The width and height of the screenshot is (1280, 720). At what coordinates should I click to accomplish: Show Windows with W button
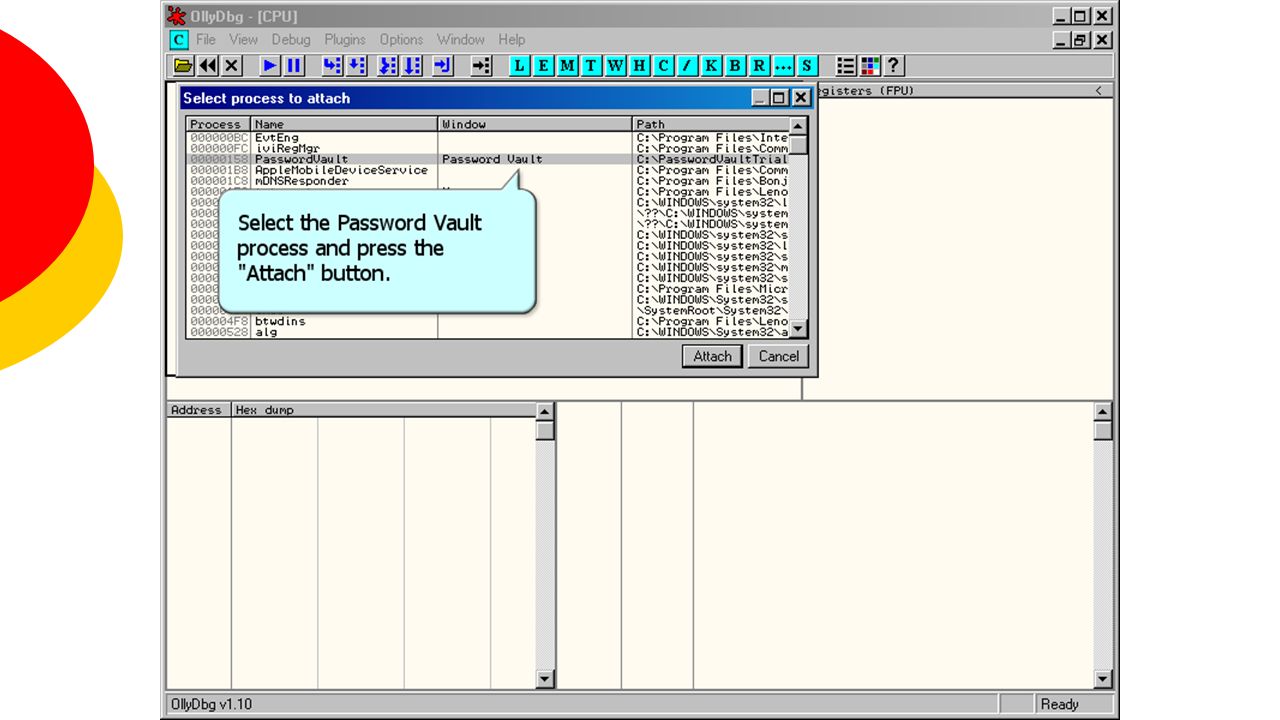coord(616,65)
